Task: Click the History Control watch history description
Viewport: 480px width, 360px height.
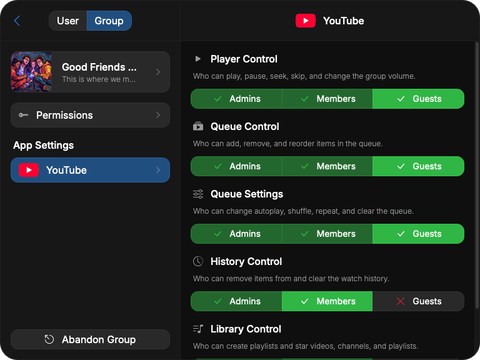Action: [291, 279]
